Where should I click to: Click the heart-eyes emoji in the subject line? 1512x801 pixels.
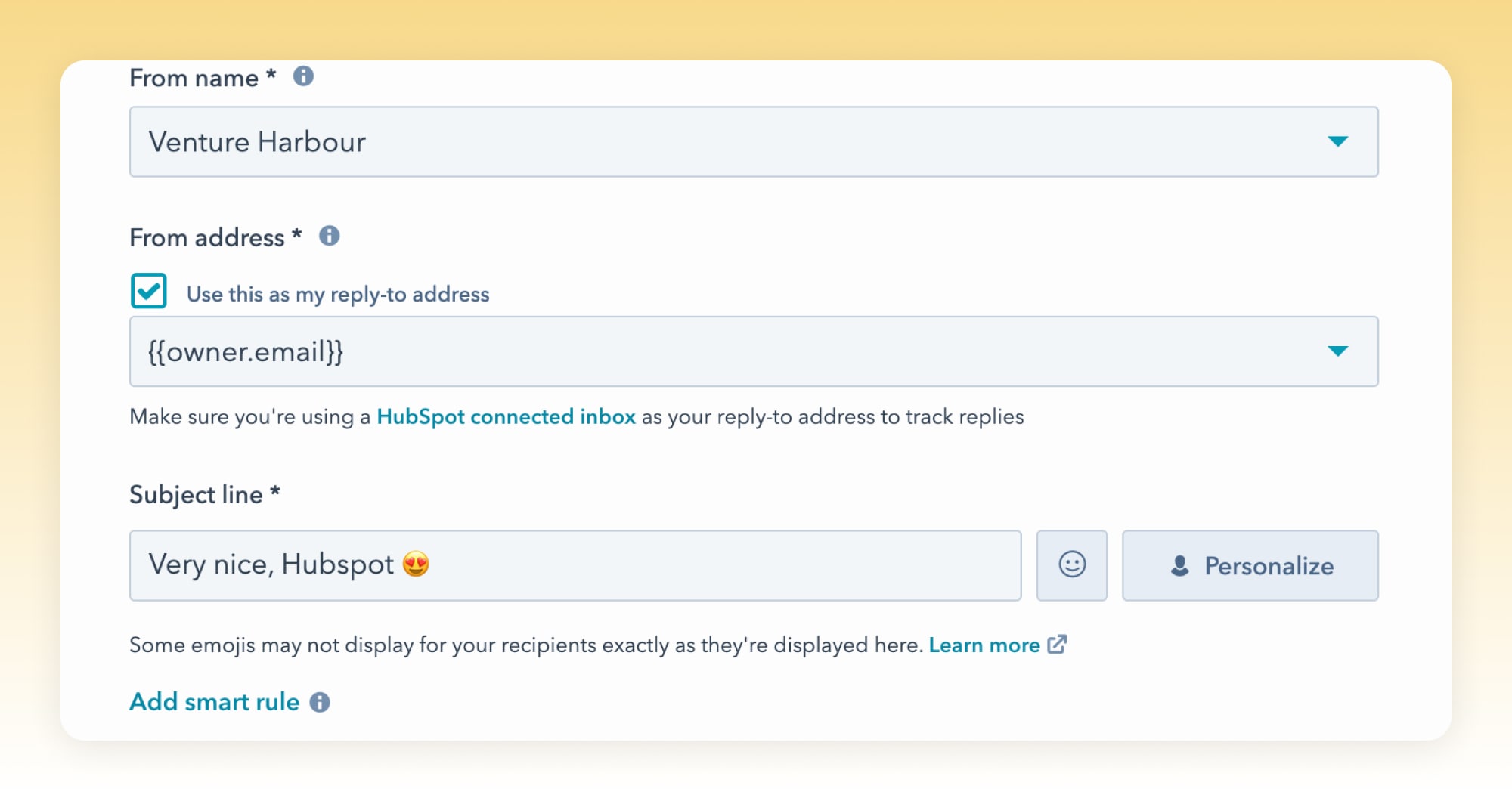[x=416, y=564]
